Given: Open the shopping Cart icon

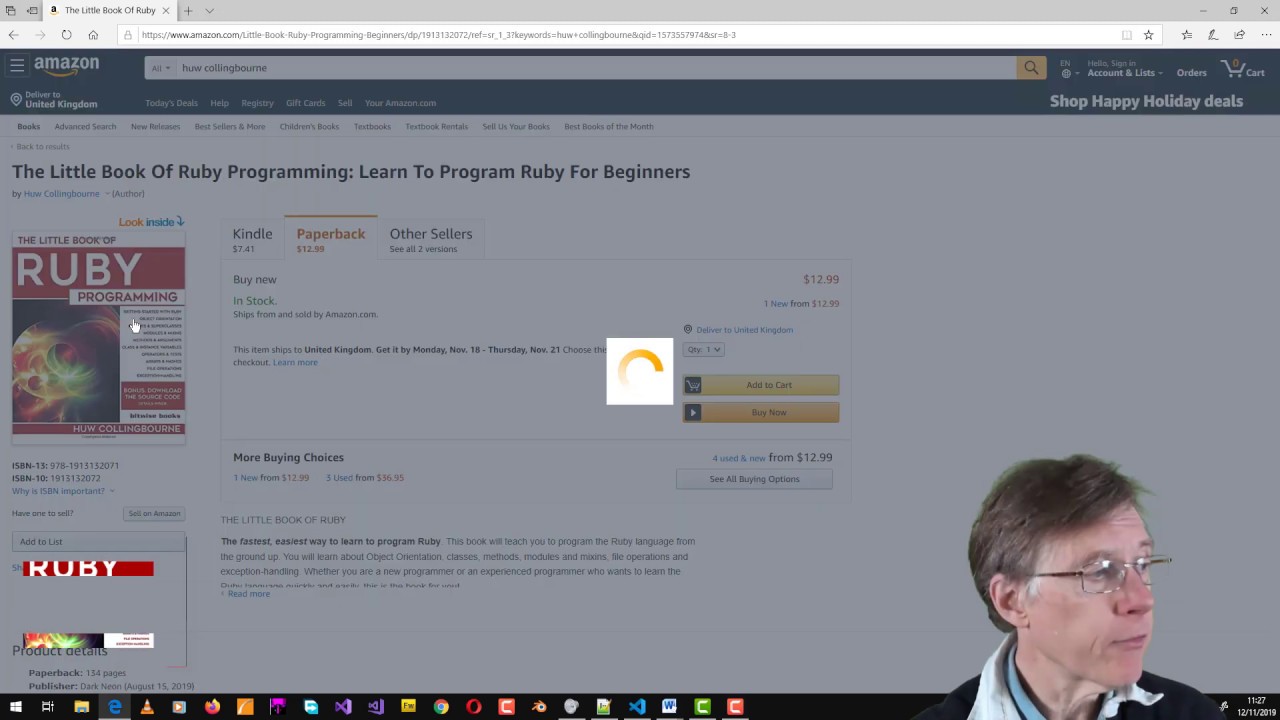Looking at the screenshot, I should tap(1243, 69).
